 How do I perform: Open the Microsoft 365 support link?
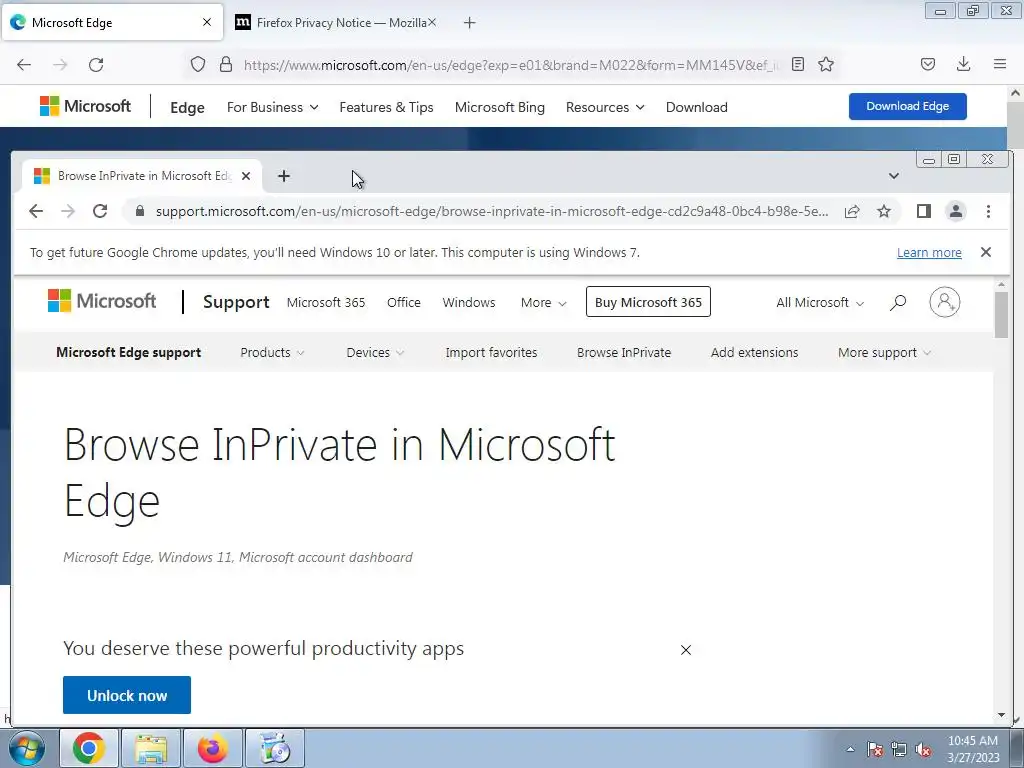(x=326, y=302)
